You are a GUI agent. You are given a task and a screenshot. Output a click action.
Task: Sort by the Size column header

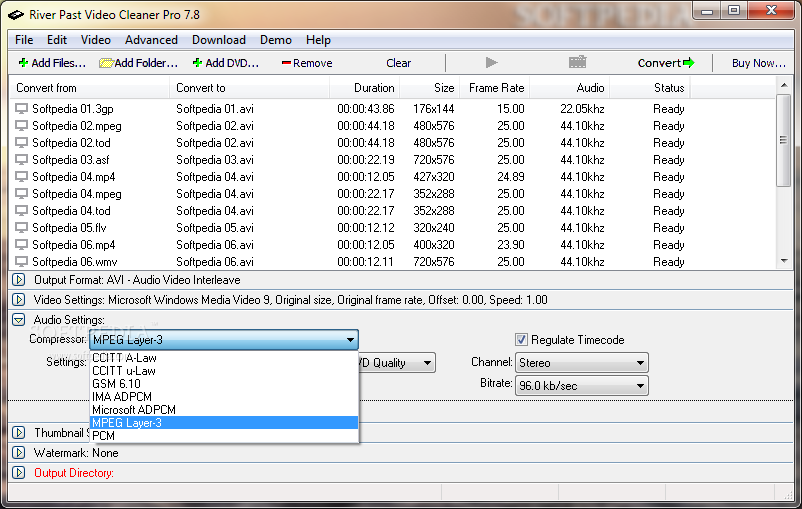pos(430,87)
